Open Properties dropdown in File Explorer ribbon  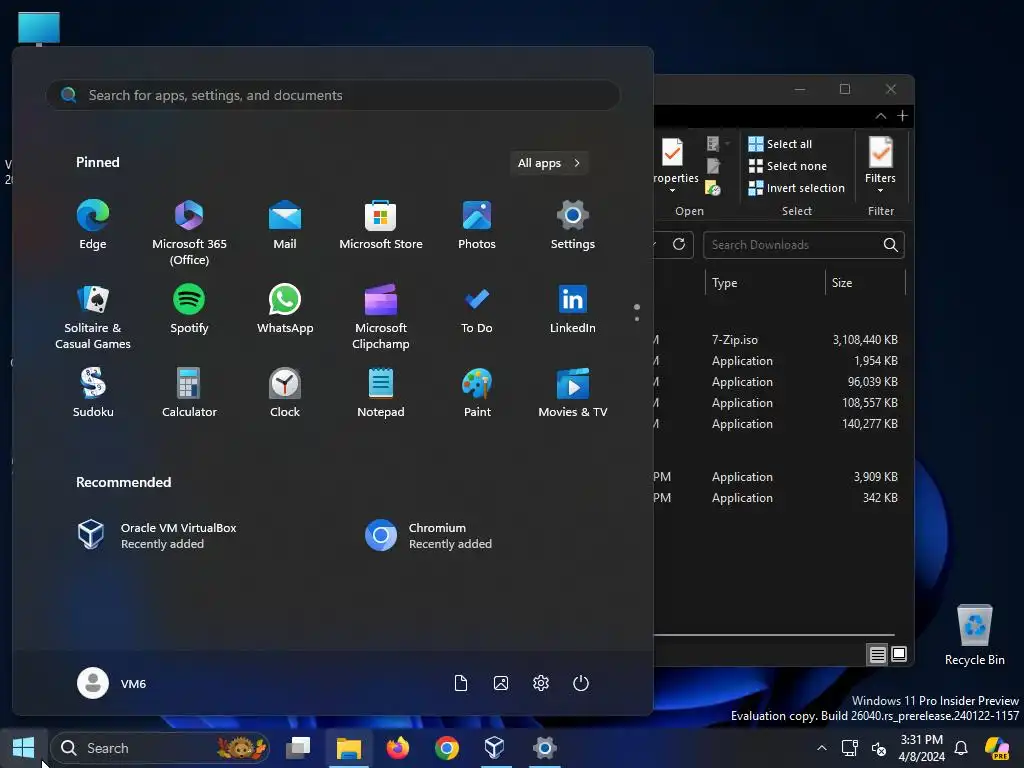[673, 165]
